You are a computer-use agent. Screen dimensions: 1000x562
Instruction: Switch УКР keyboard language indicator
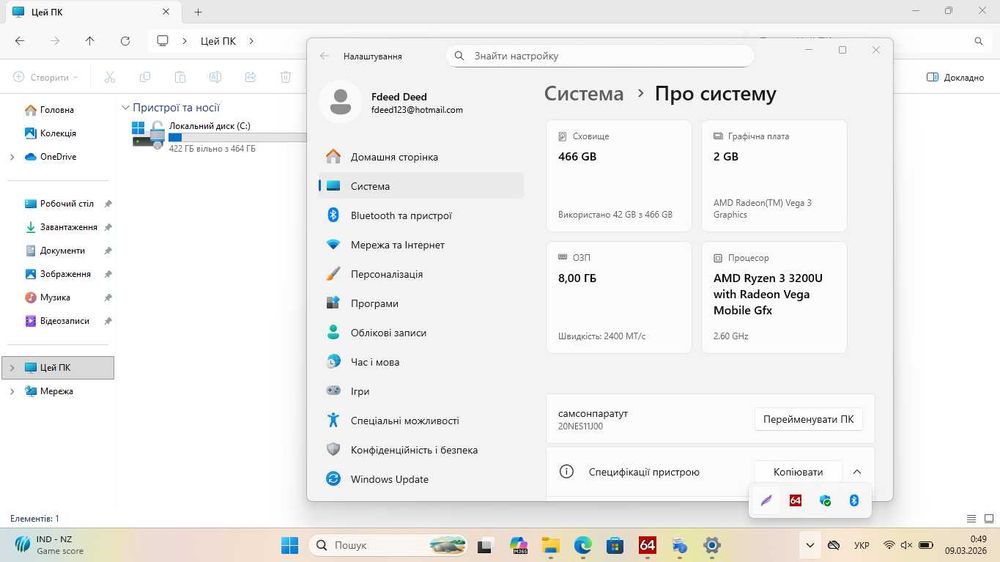[x=862, y=545]
